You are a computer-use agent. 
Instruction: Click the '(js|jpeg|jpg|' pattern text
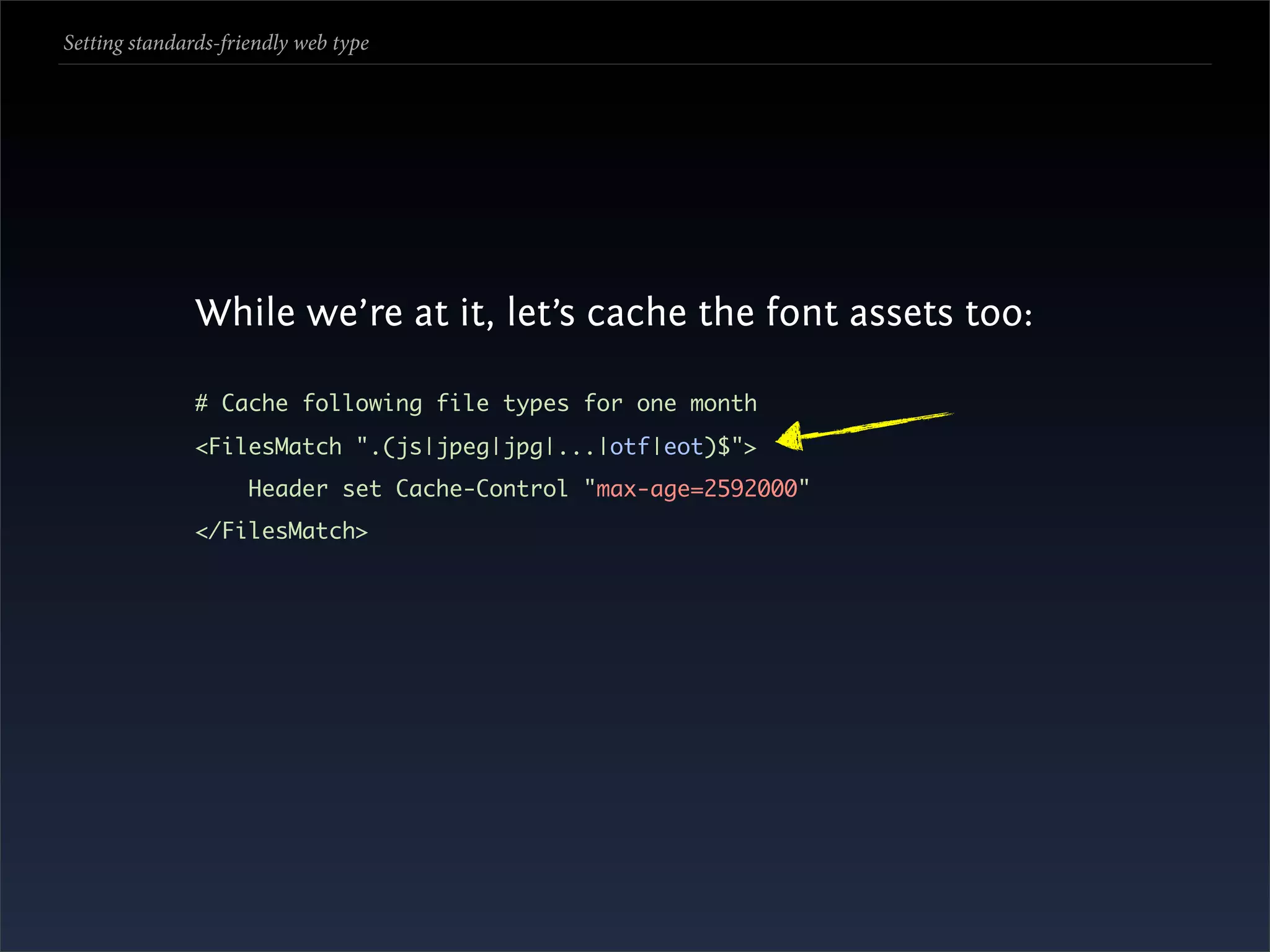tap(468, 447)
